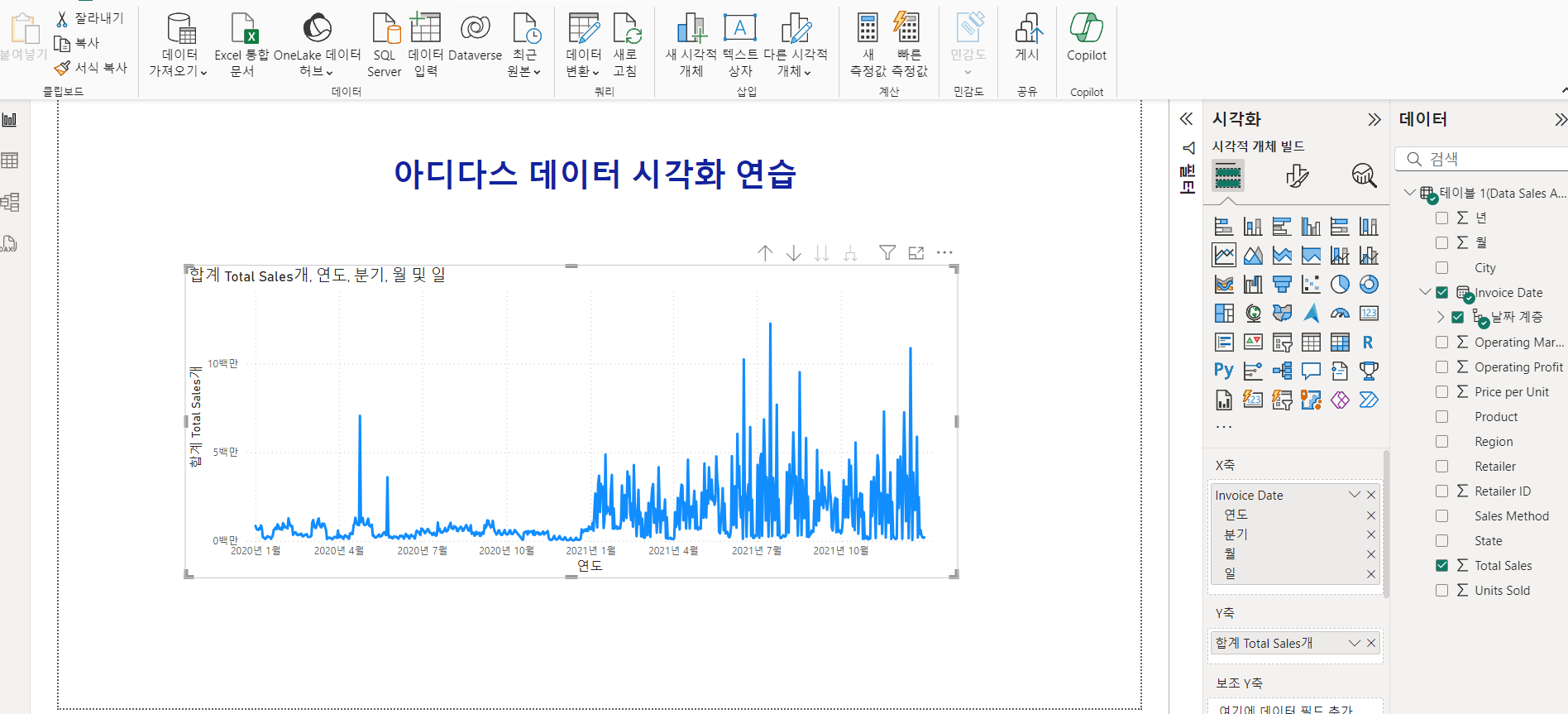Choose the funnel chart visualization
This screenshot has width=1568, height=714.
pos(1282,285)
